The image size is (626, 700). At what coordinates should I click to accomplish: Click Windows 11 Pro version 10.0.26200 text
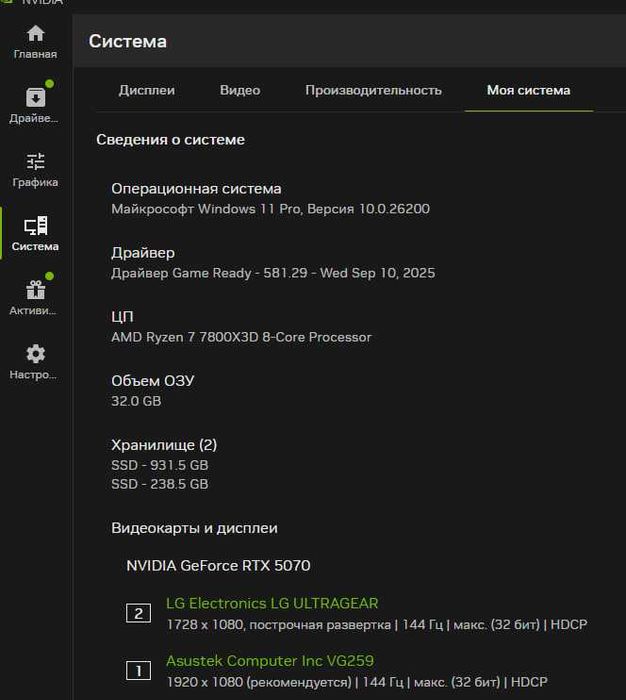click(271, 209)
